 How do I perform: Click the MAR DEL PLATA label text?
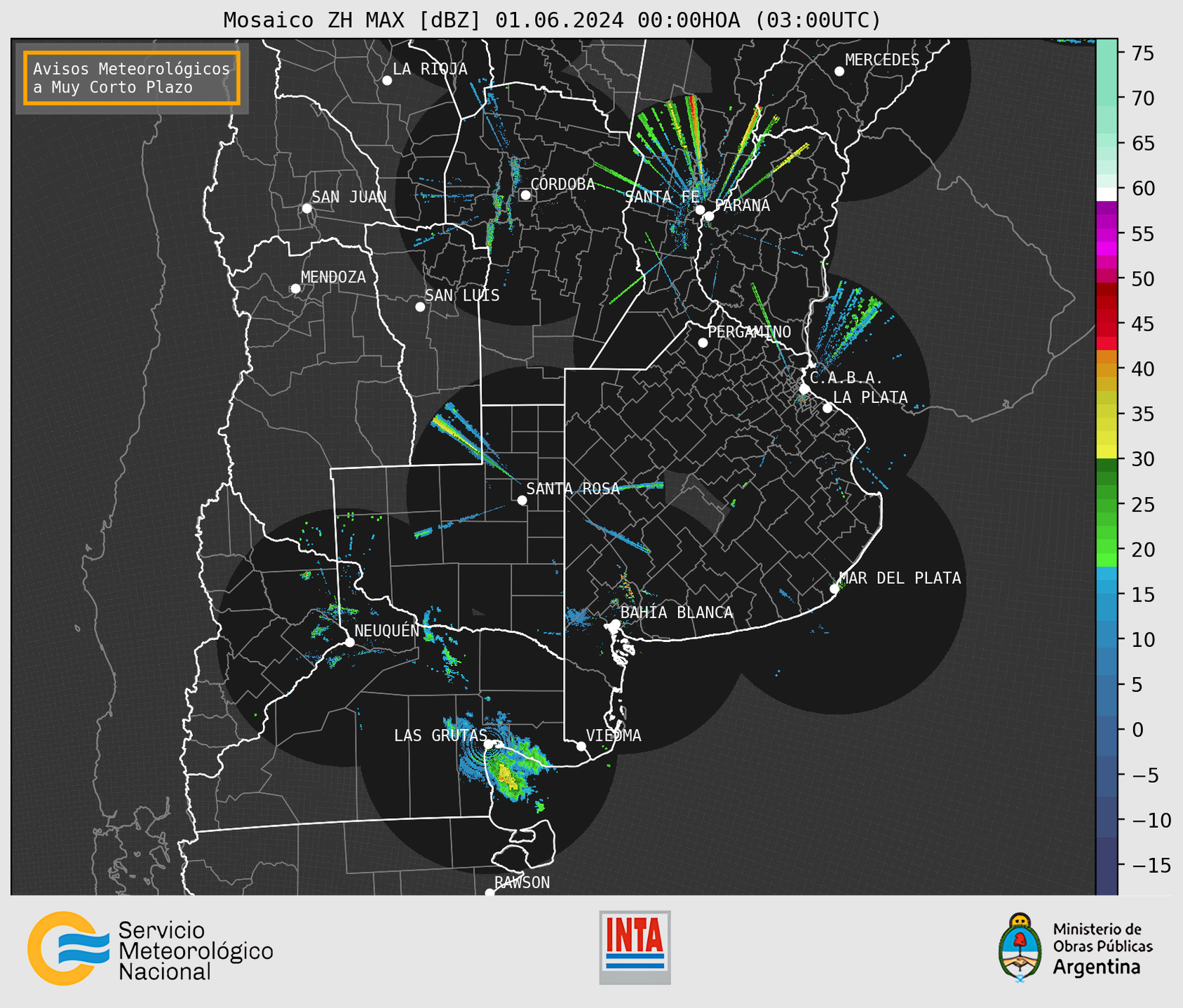click(900, 578)
